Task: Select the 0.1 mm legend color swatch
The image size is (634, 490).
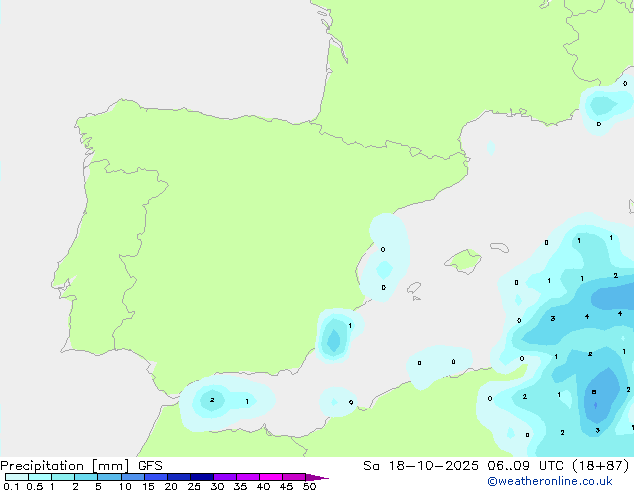Action: click(17, 477)
